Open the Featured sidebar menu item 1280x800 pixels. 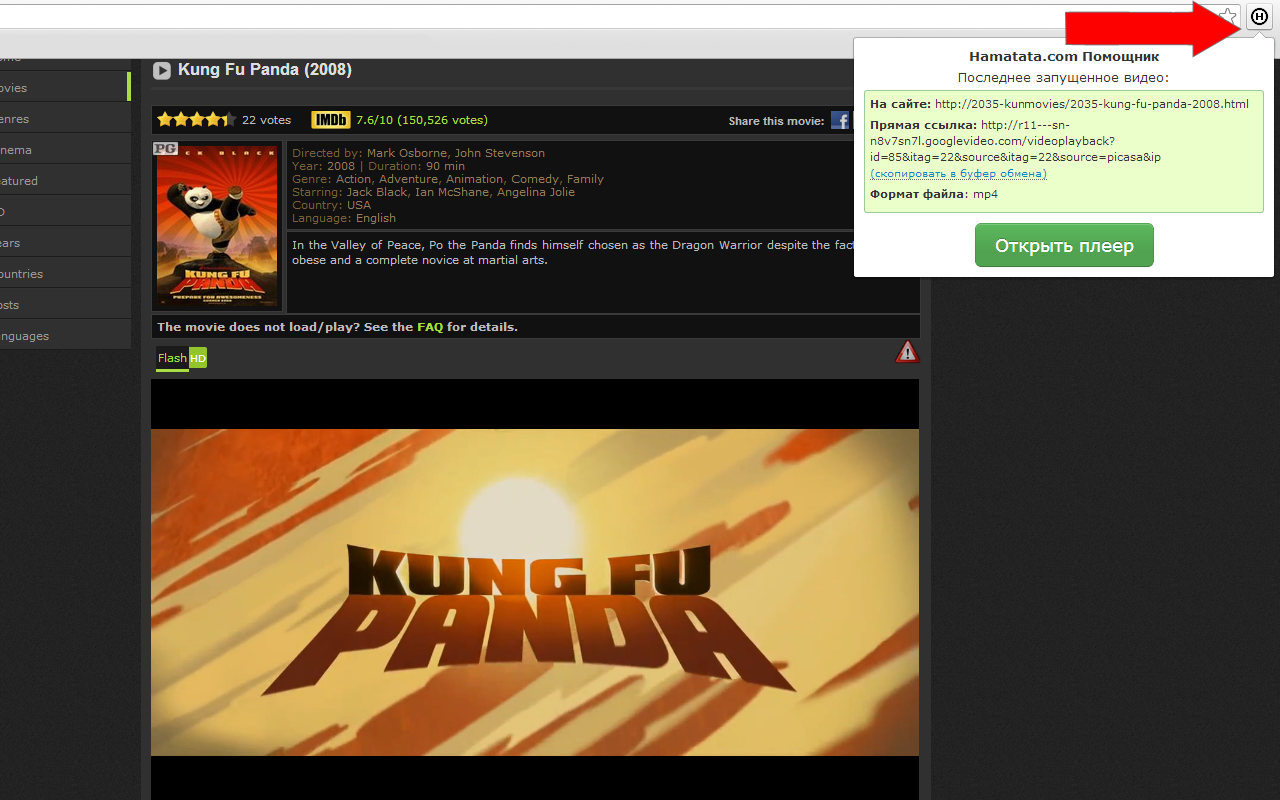pos(65,181)
